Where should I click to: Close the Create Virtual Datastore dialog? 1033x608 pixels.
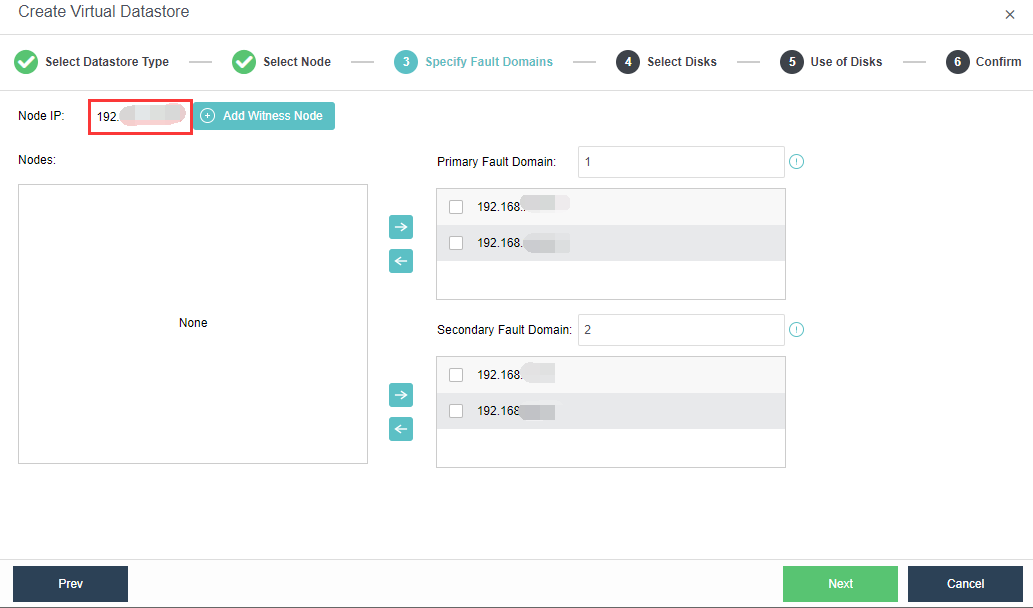point(1009,15)
